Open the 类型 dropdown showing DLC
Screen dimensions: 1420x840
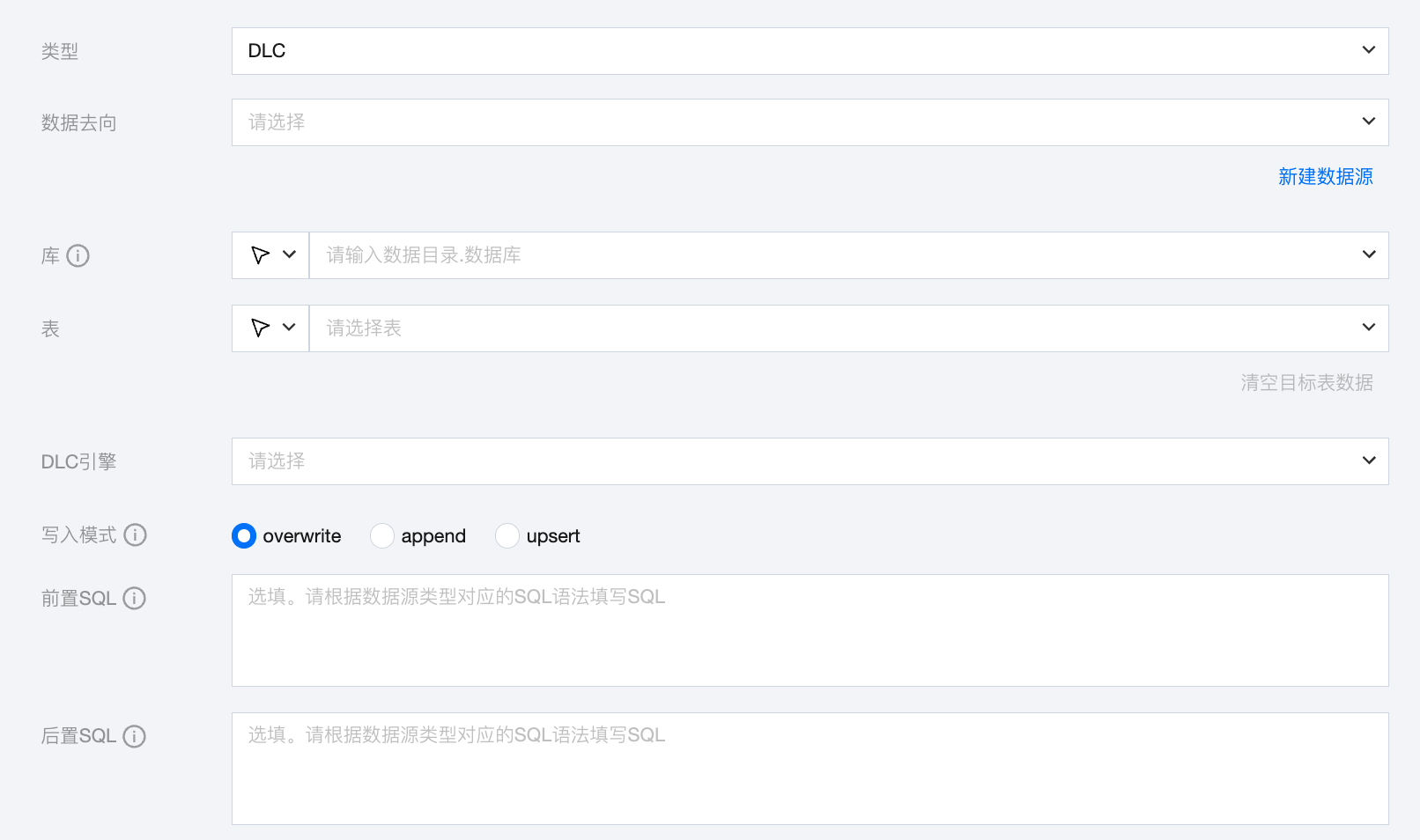[810, 51]
